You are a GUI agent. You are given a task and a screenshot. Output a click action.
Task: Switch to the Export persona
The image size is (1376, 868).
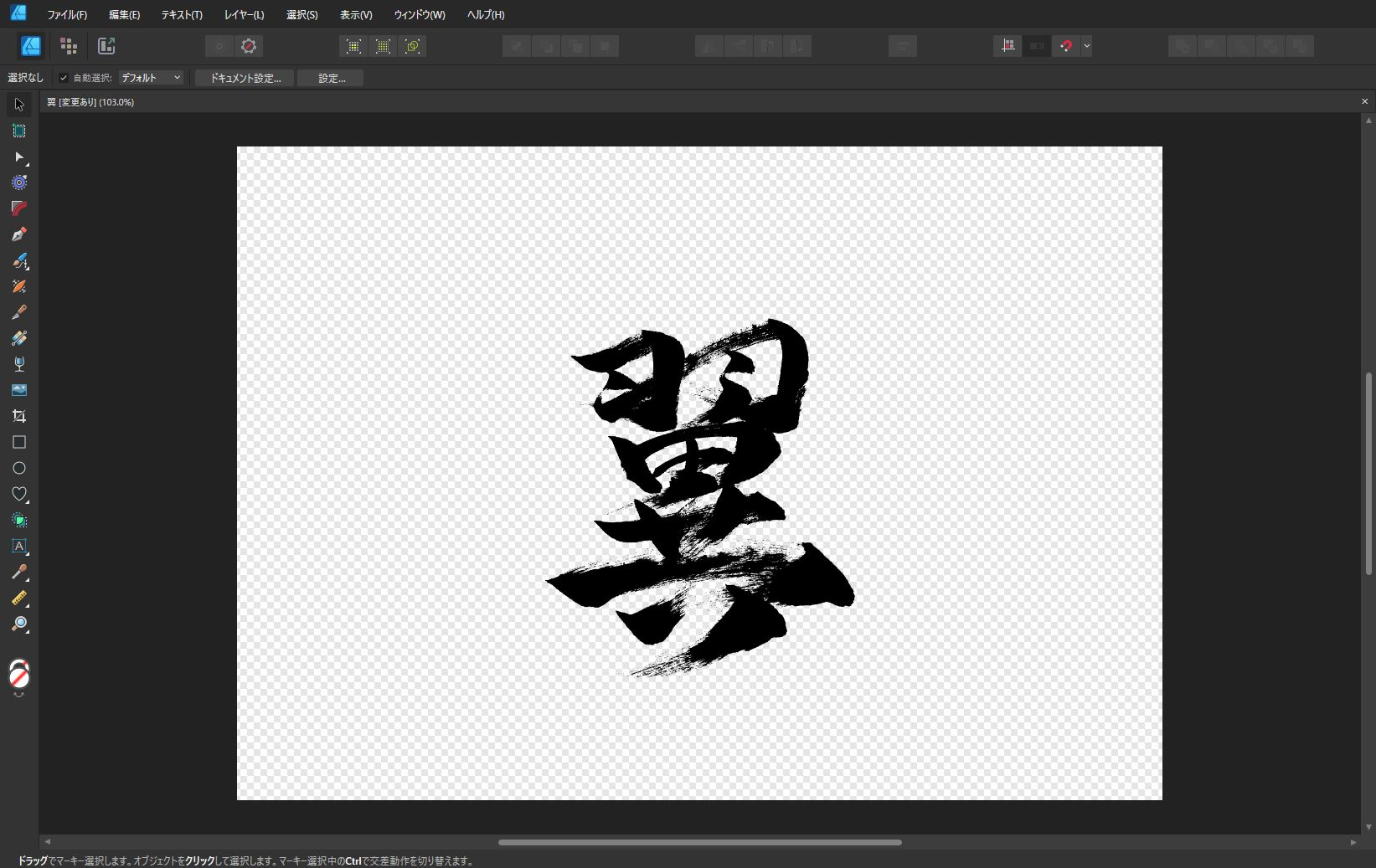pos(106,46)
